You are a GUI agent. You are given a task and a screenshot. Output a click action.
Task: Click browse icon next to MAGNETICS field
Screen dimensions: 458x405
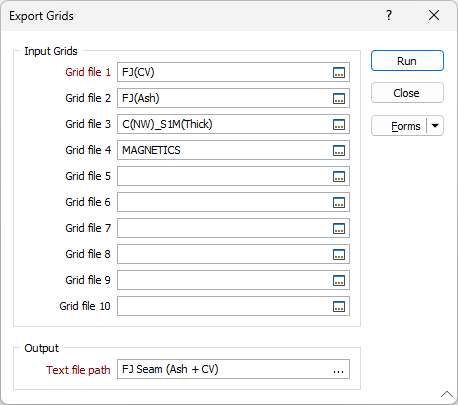339,150
